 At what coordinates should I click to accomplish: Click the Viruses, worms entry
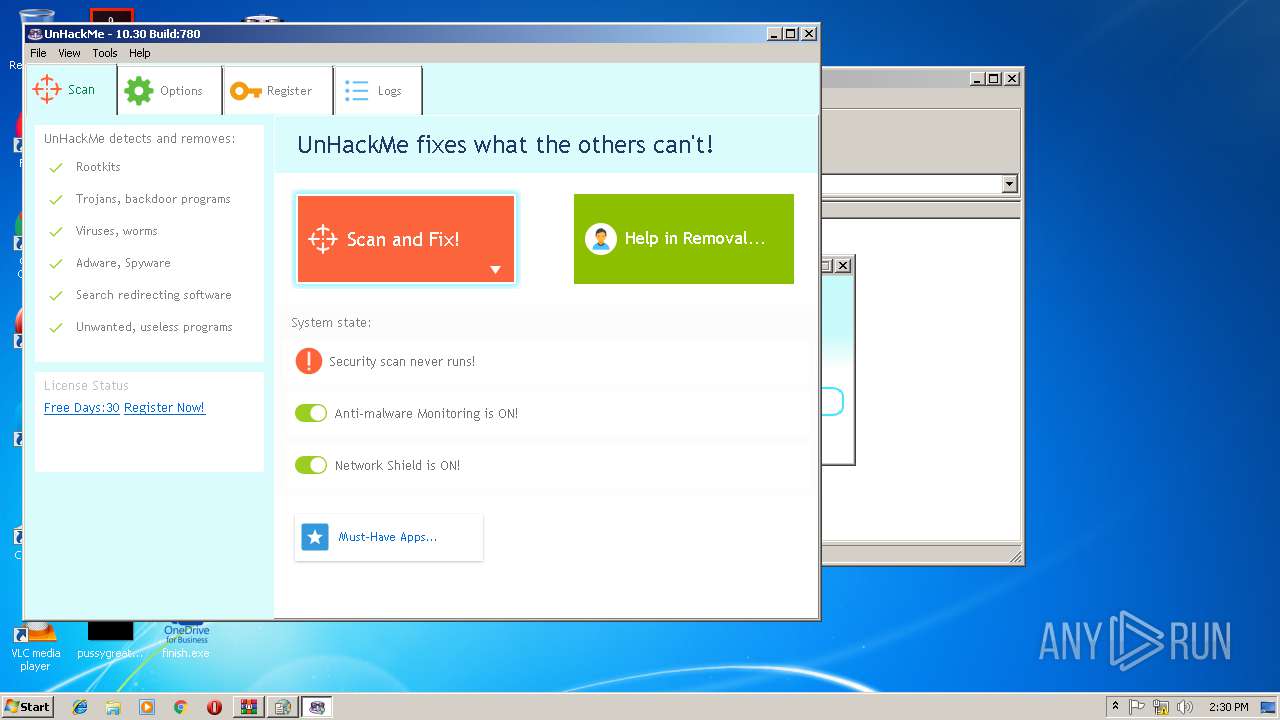click(x=117, y=231)
